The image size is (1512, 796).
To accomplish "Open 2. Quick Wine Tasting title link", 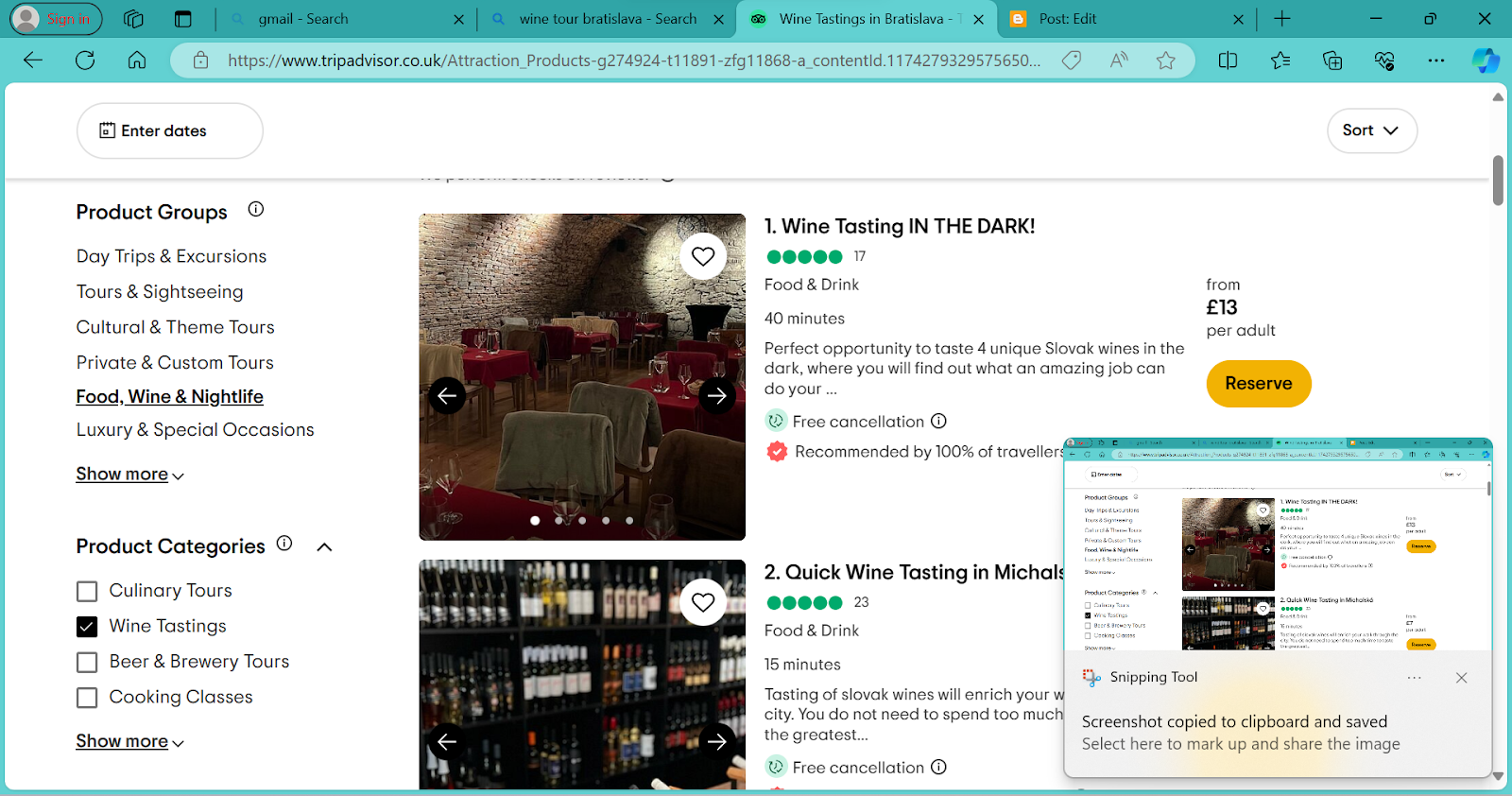I will pos(915,572).
